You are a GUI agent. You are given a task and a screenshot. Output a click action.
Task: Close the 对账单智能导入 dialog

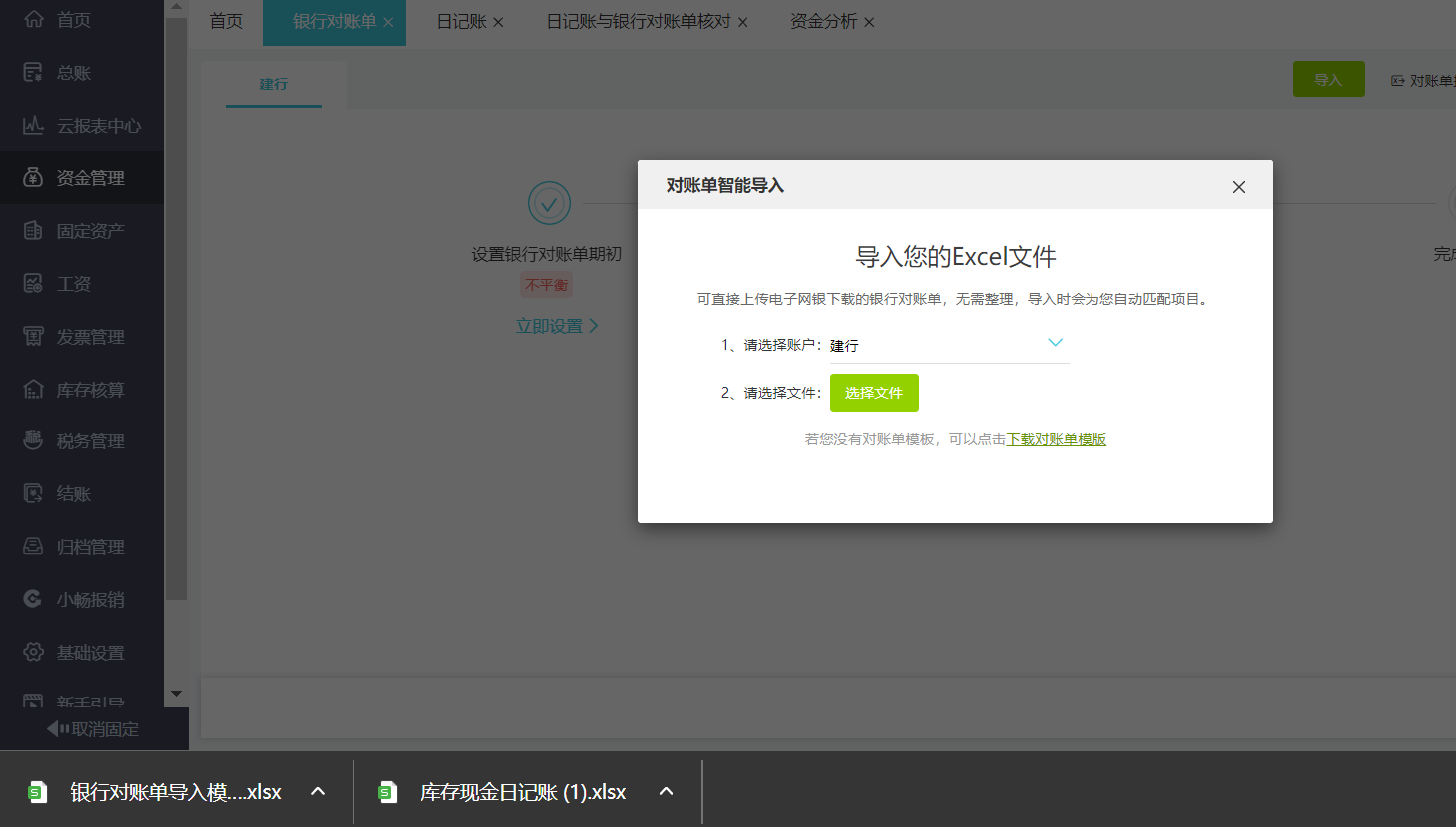[1238, 186]
